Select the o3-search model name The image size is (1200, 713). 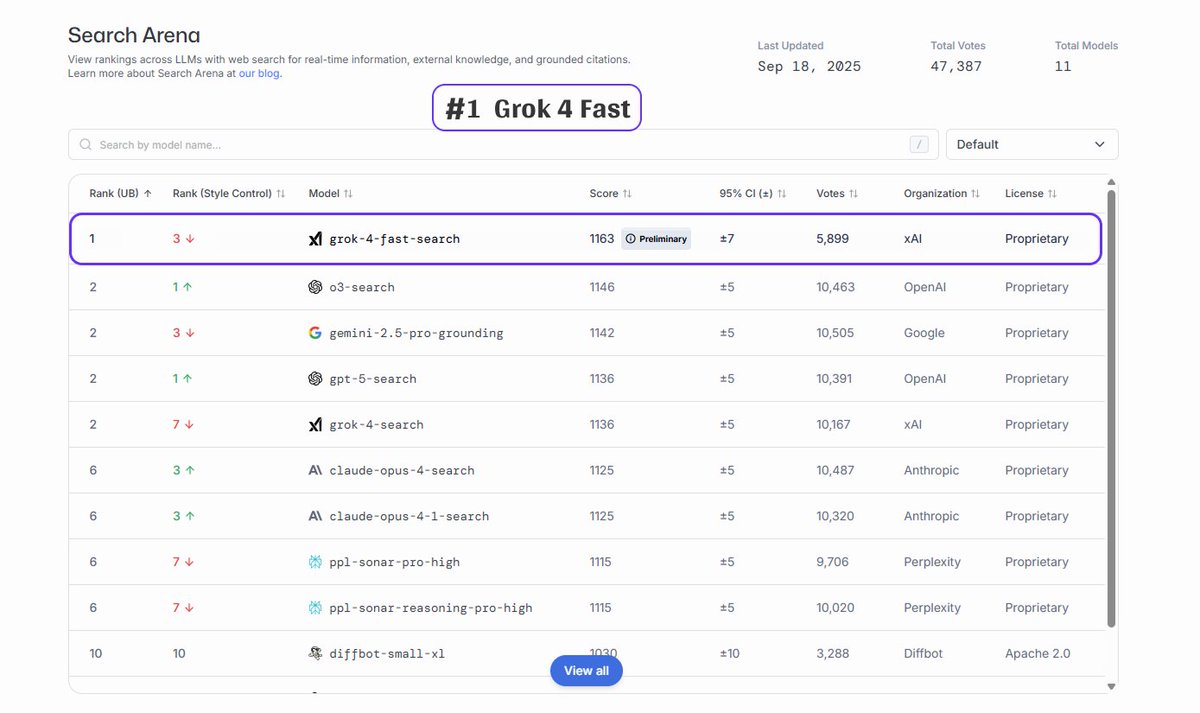click(x=362, y=288)
